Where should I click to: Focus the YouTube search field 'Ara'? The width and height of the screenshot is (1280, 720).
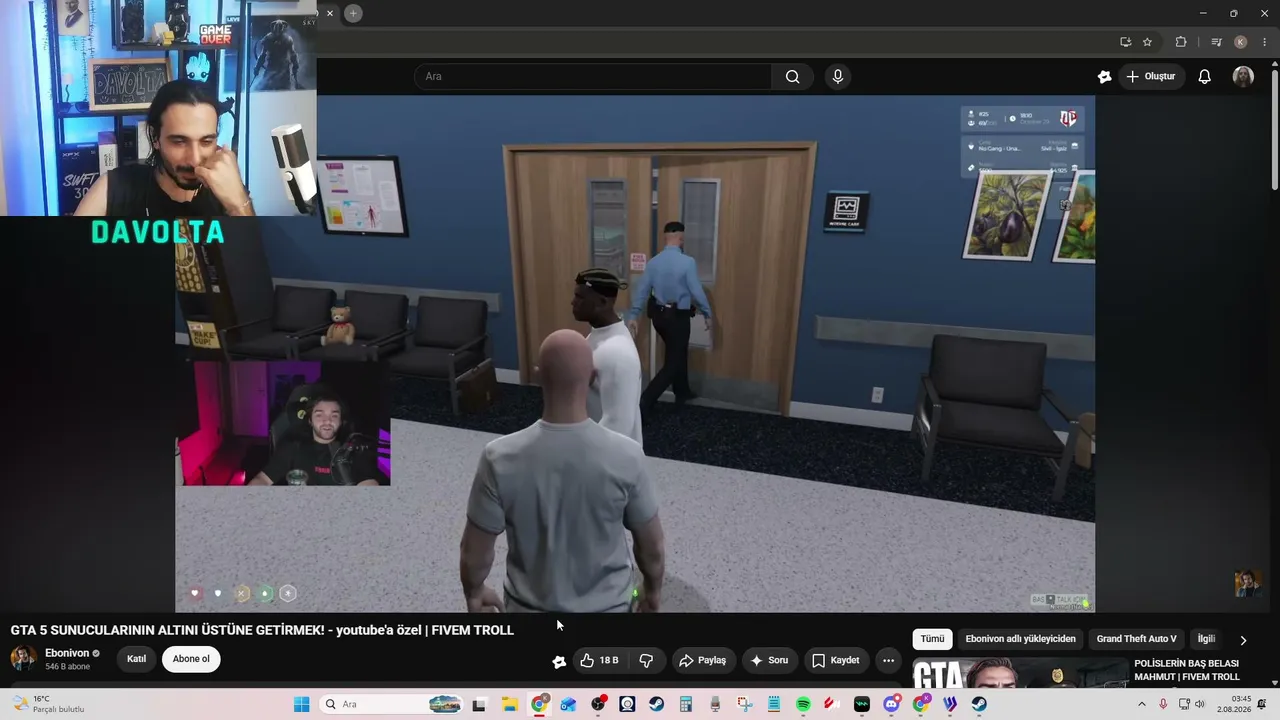point(593,77)
